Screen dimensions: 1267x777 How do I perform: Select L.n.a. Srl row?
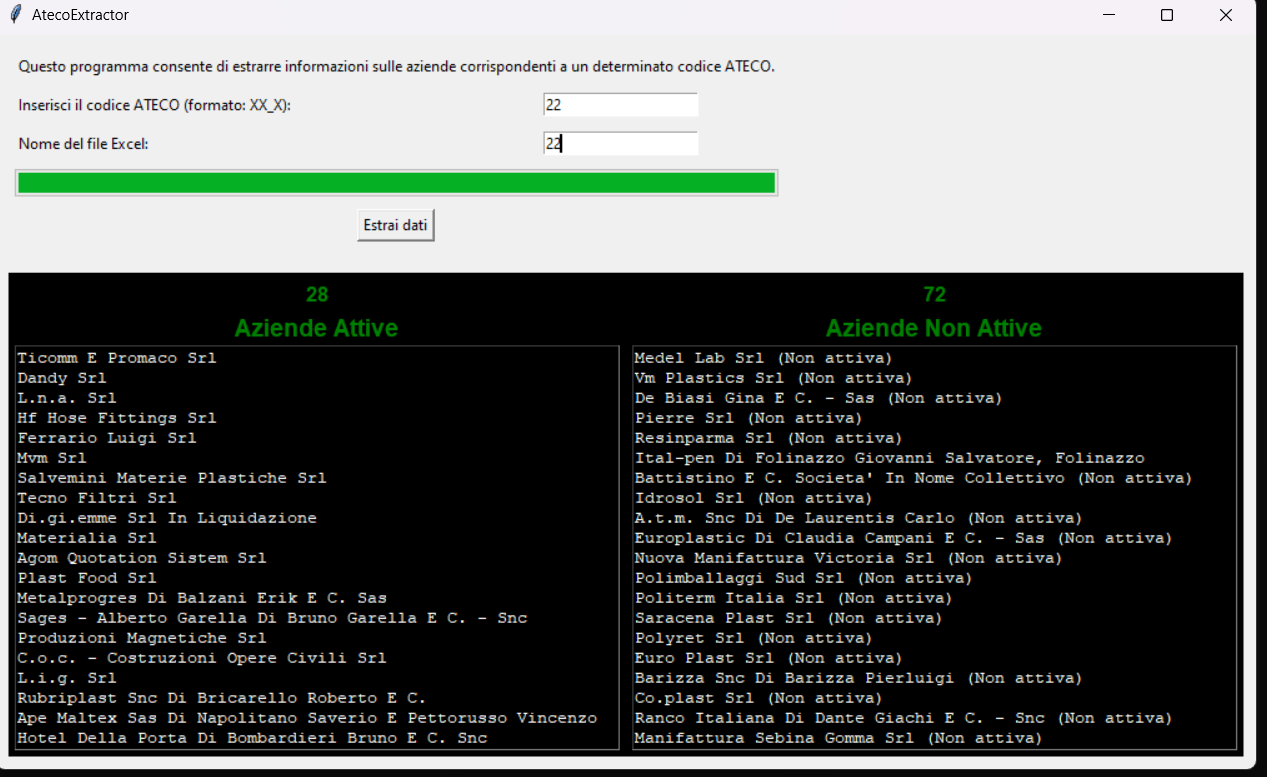click(x=317, y=398)
